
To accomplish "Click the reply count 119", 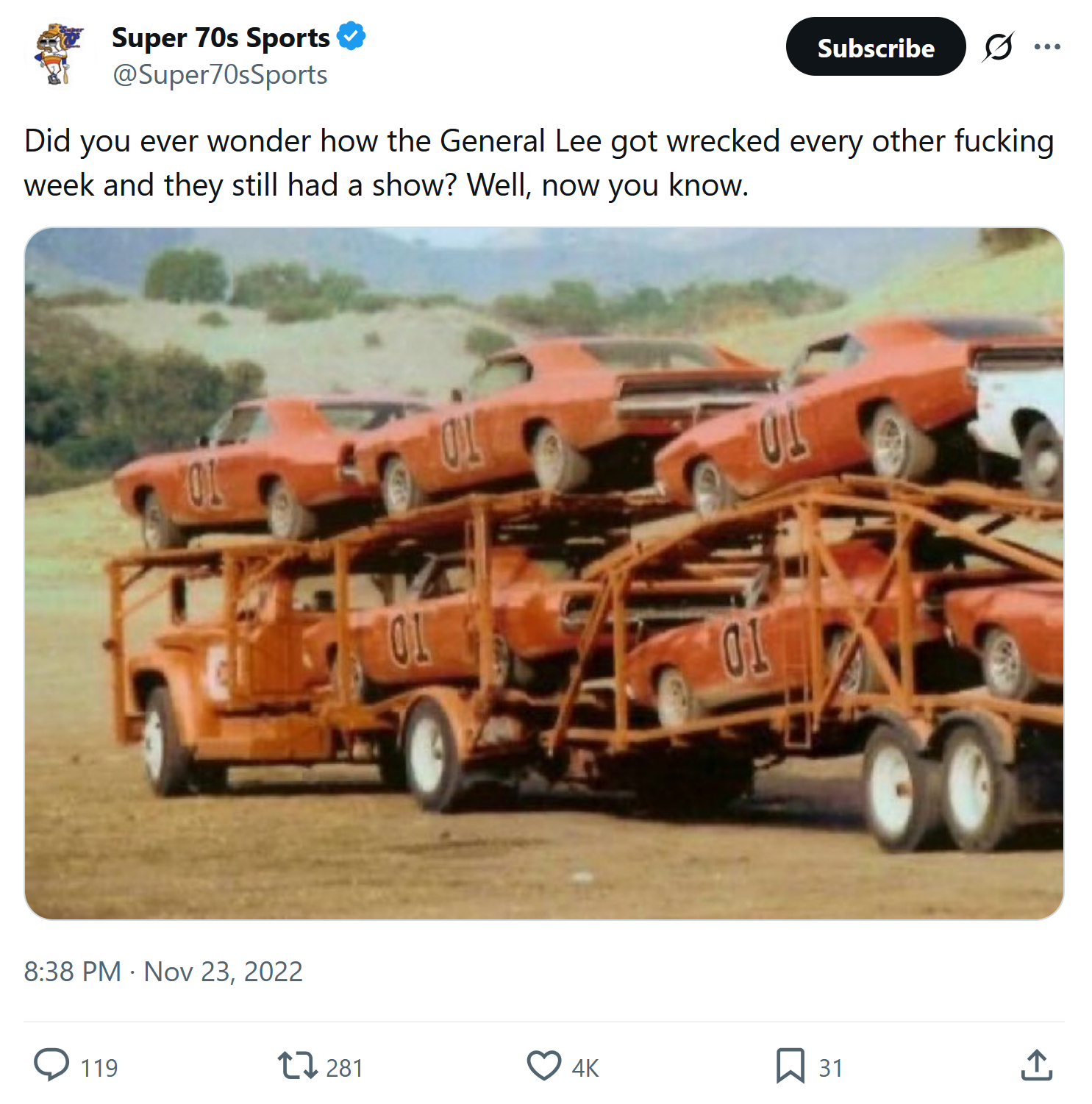I will tap(99, 1068).
